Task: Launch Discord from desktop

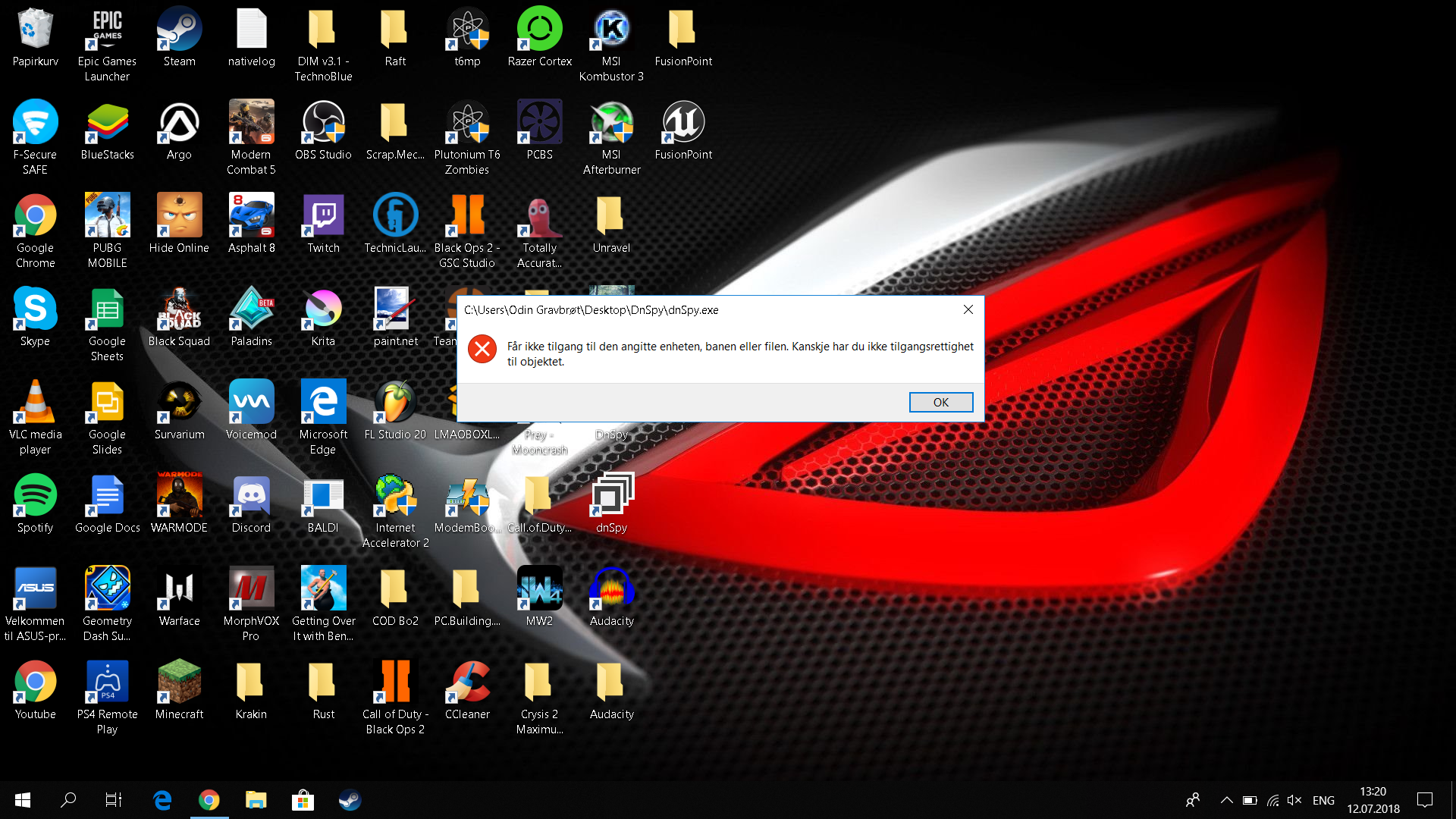Action: tap(251, 504)
